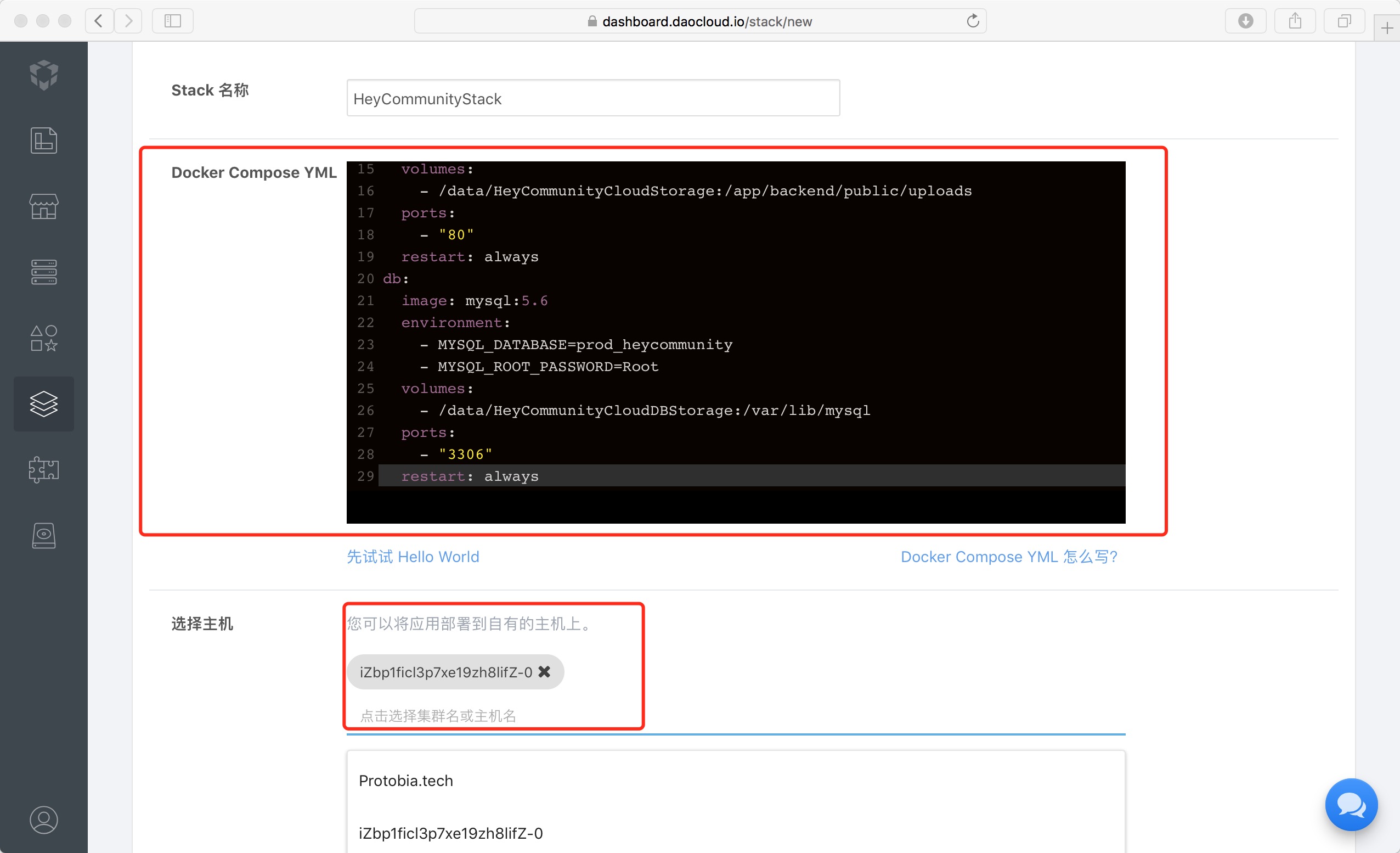Show Safari downloads button
The width and height of the screenshot is (1400, 853).
tap(1245, 21)
